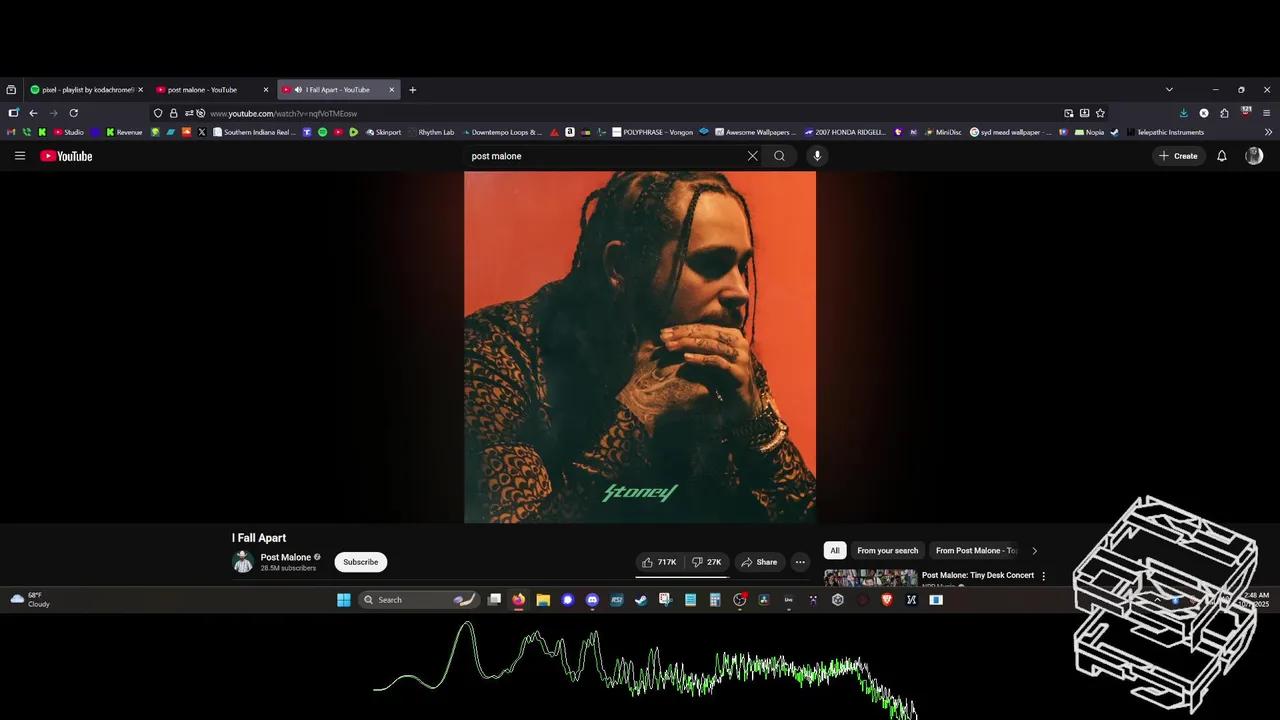This screenshot has width=1280, height=720.
Task: Show more bookmarks chevron
Action: coord(1269,132)
